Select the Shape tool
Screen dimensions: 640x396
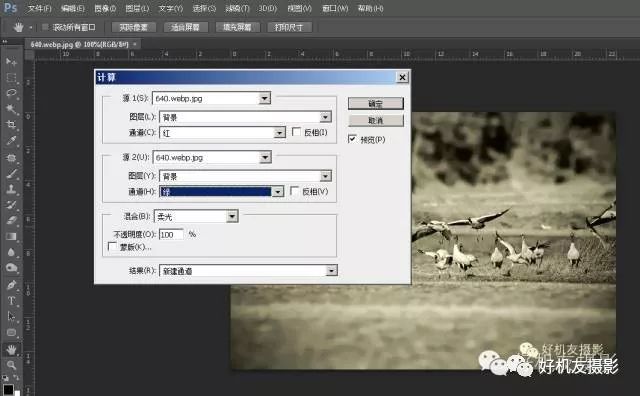click(11, 332)
